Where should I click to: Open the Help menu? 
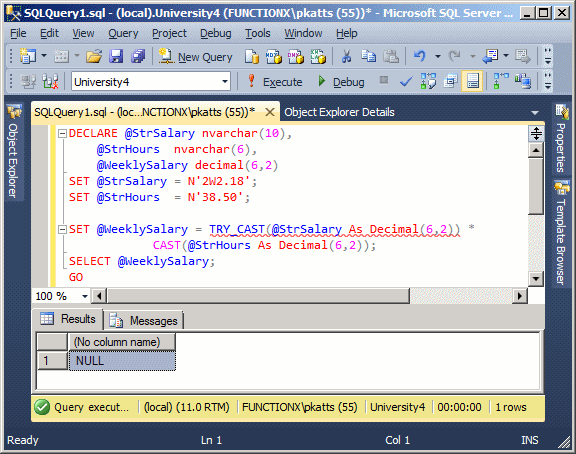point(346,33)
